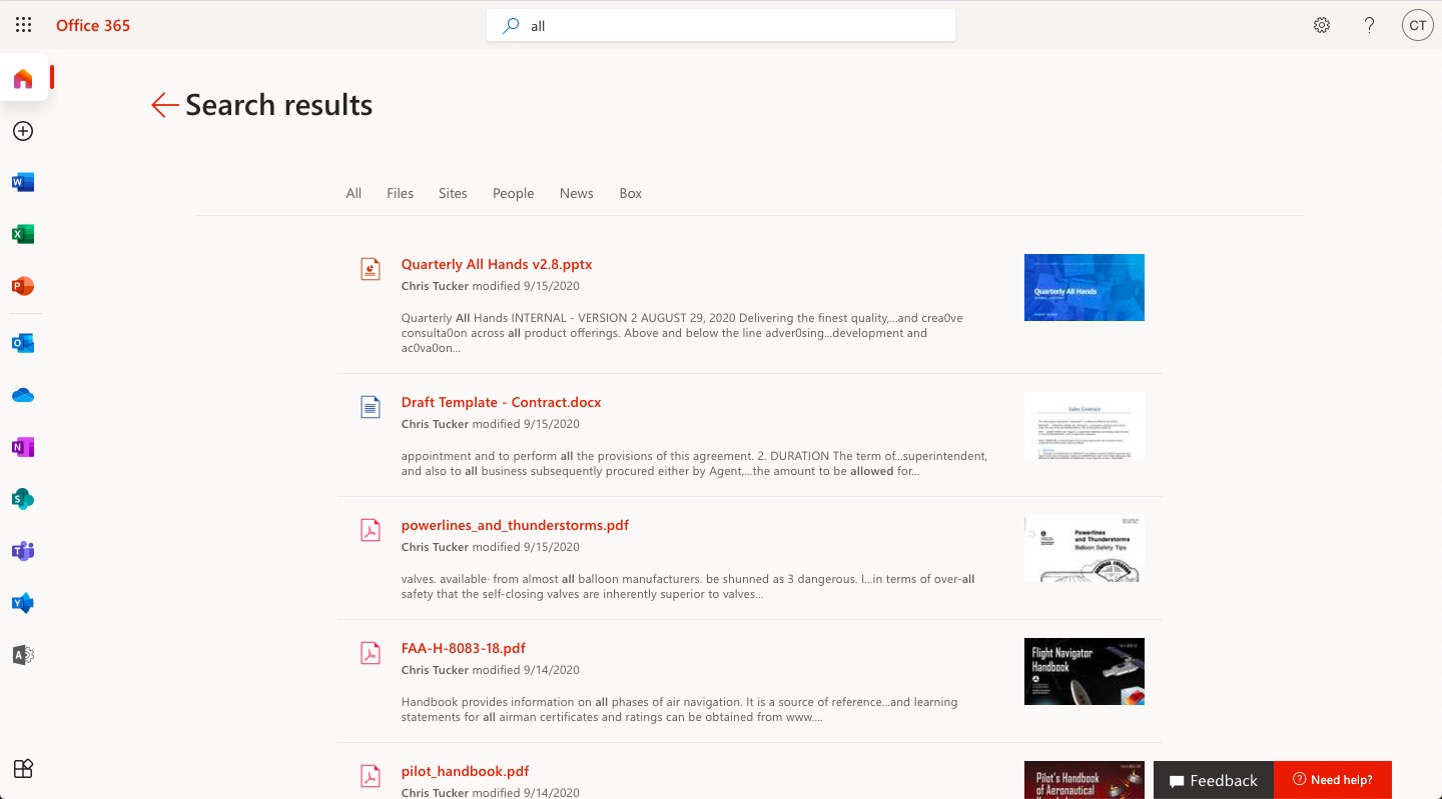1442x799 pixels.
Task: Click in the search box
Action: click(720, 26)
